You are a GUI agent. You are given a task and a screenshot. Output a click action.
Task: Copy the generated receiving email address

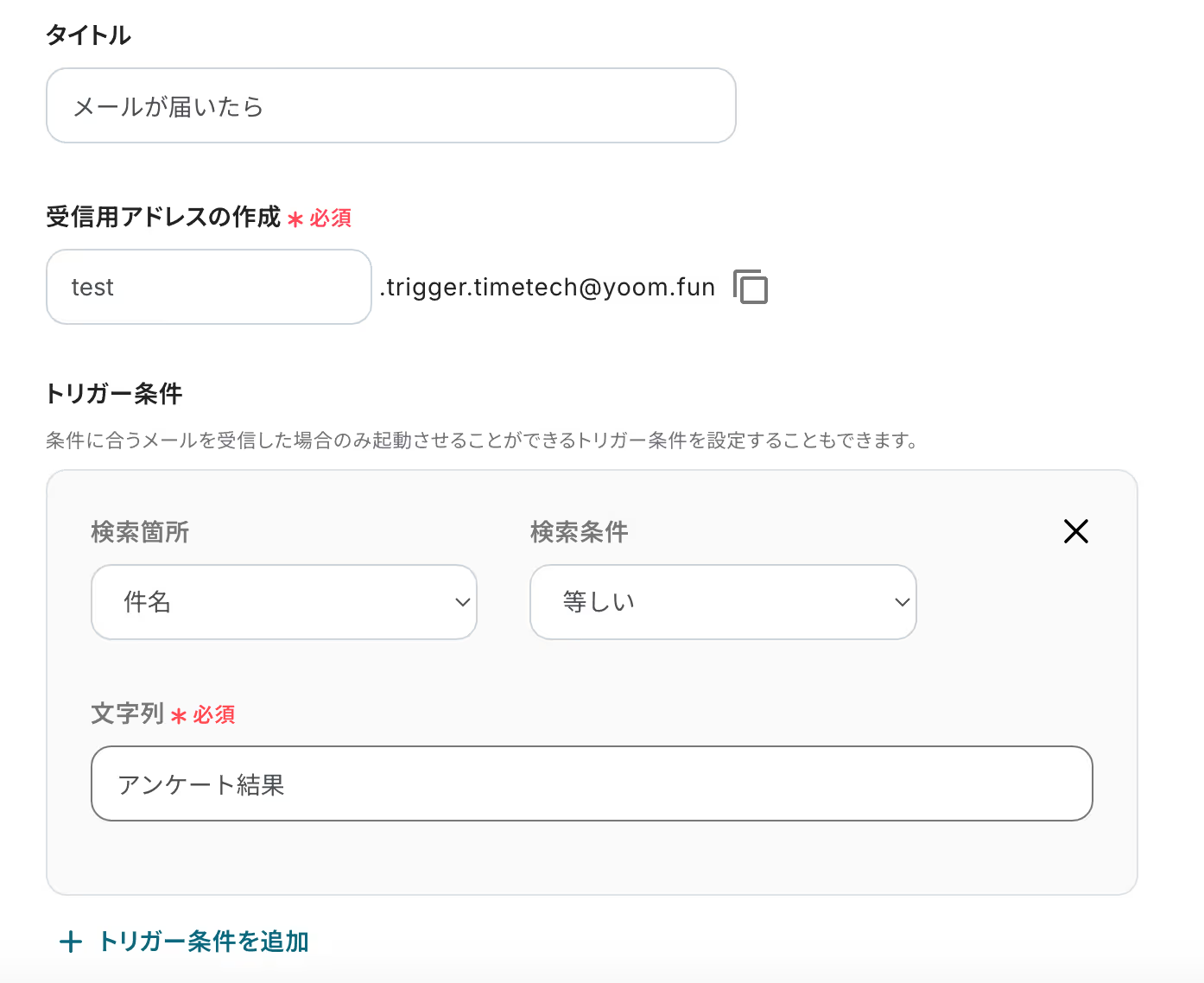[x=750, y=287]
